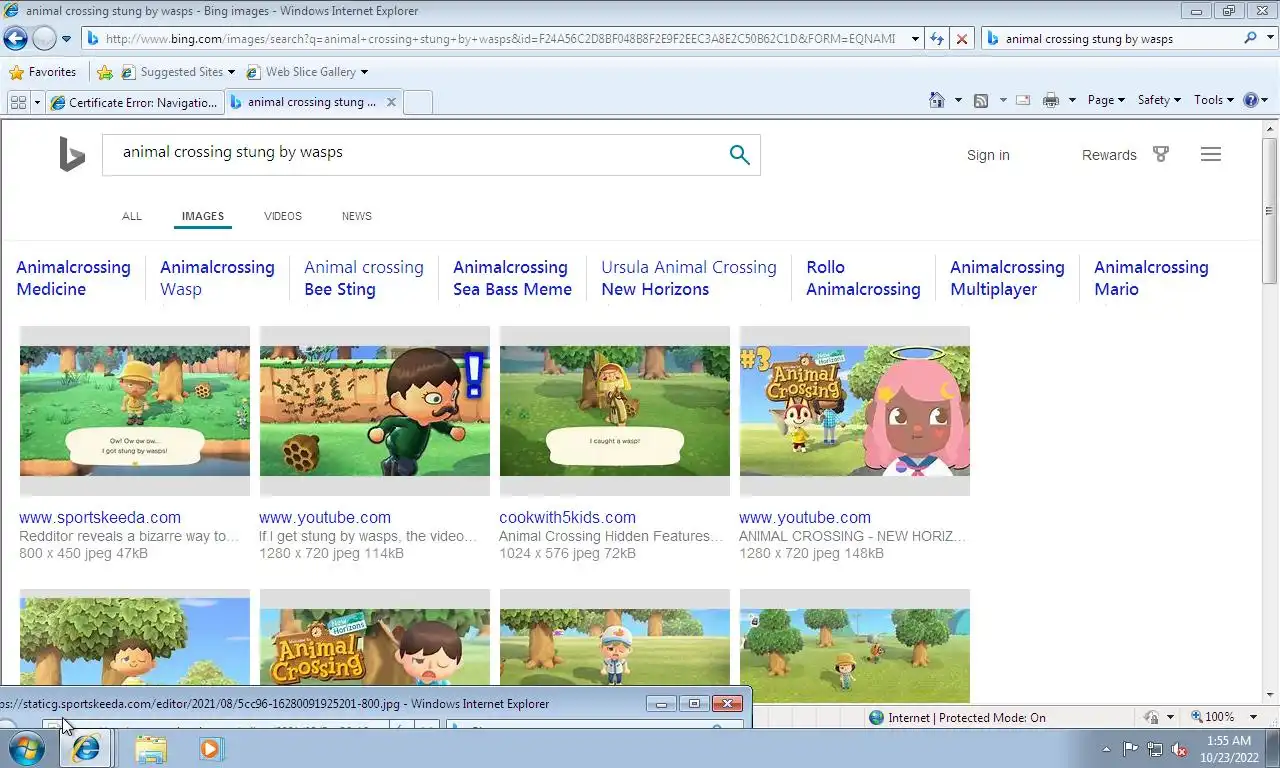This screenshot has height=768, width=1280.
Task: Click the Rewards trophy icon
Action: coord(1161,154)
